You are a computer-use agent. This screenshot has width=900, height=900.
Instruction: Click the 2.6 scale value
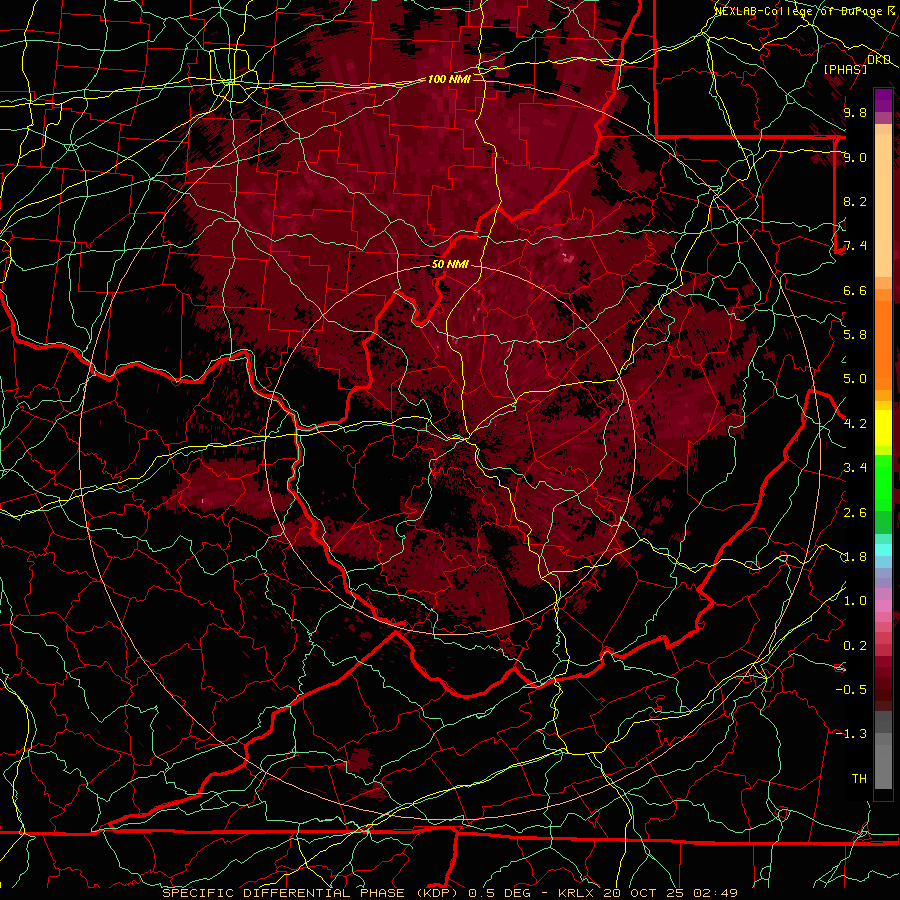(x=855, y=512)
